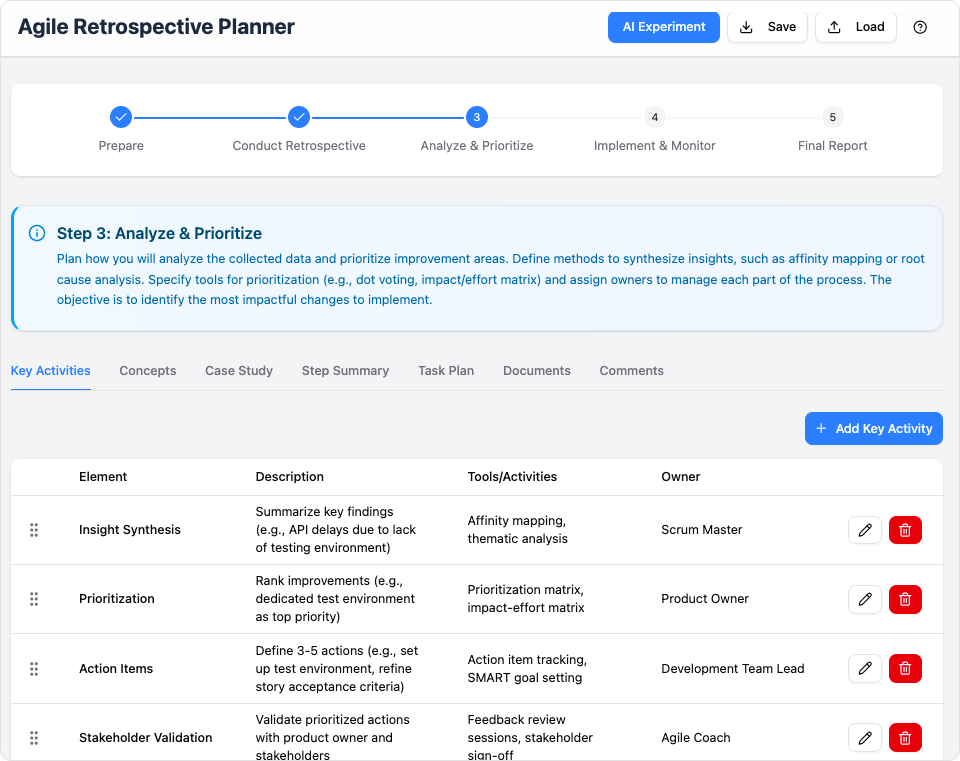Click the 'Define 3-5 actions' description cell
Image resolution: width=960 pixels, height=761 pixels.
337,669
